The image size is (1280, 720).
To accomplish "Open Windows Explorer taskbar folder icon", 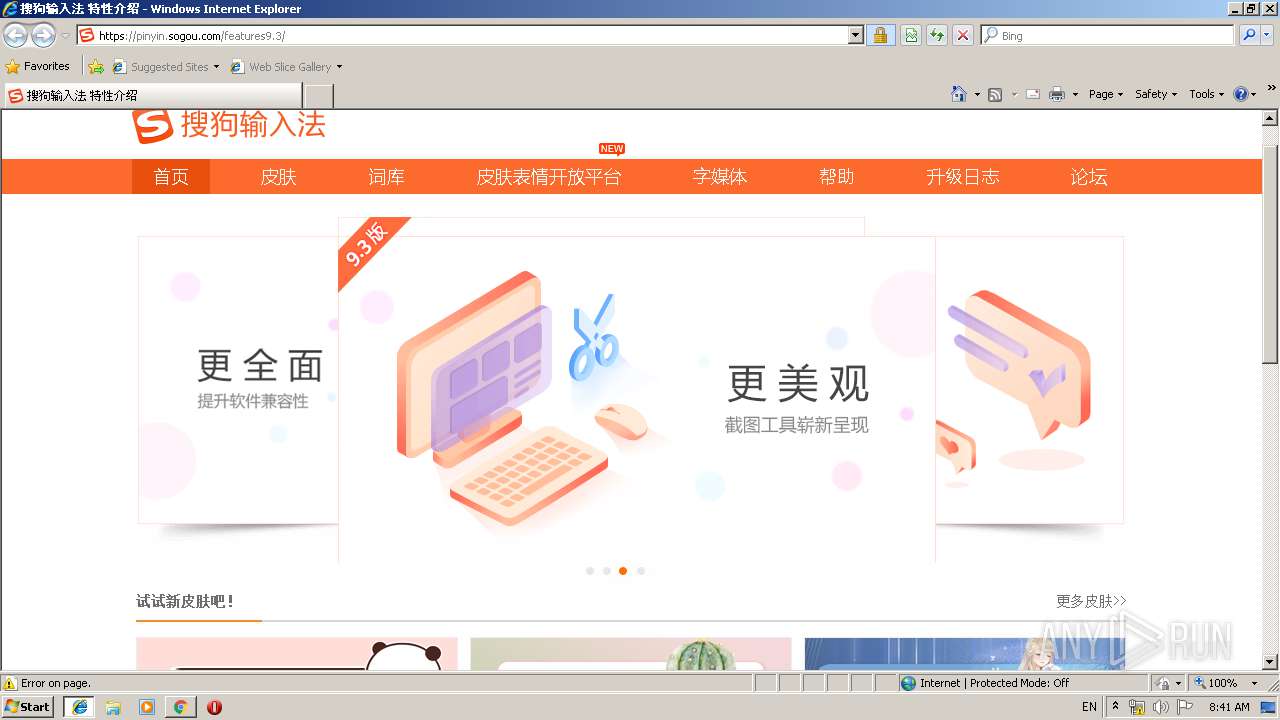I will (x=113, y=707).
